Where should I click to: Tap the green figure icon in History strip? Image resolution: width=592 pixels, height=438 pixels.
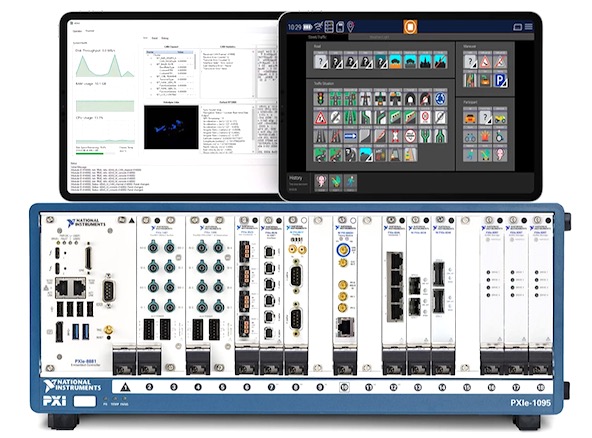336,183
